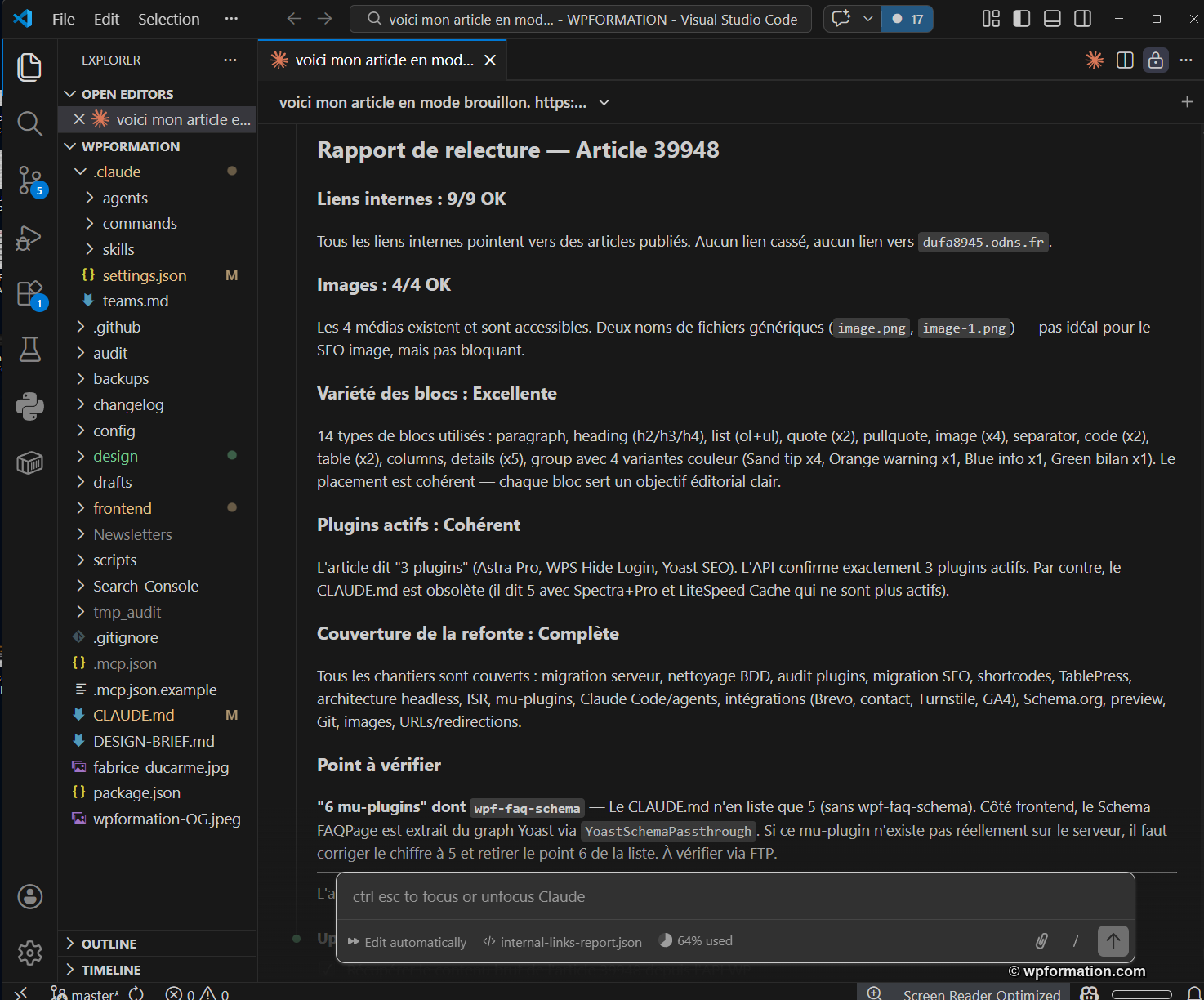
Task: Focus the Claude prompt input field
Action: point(735,896)
